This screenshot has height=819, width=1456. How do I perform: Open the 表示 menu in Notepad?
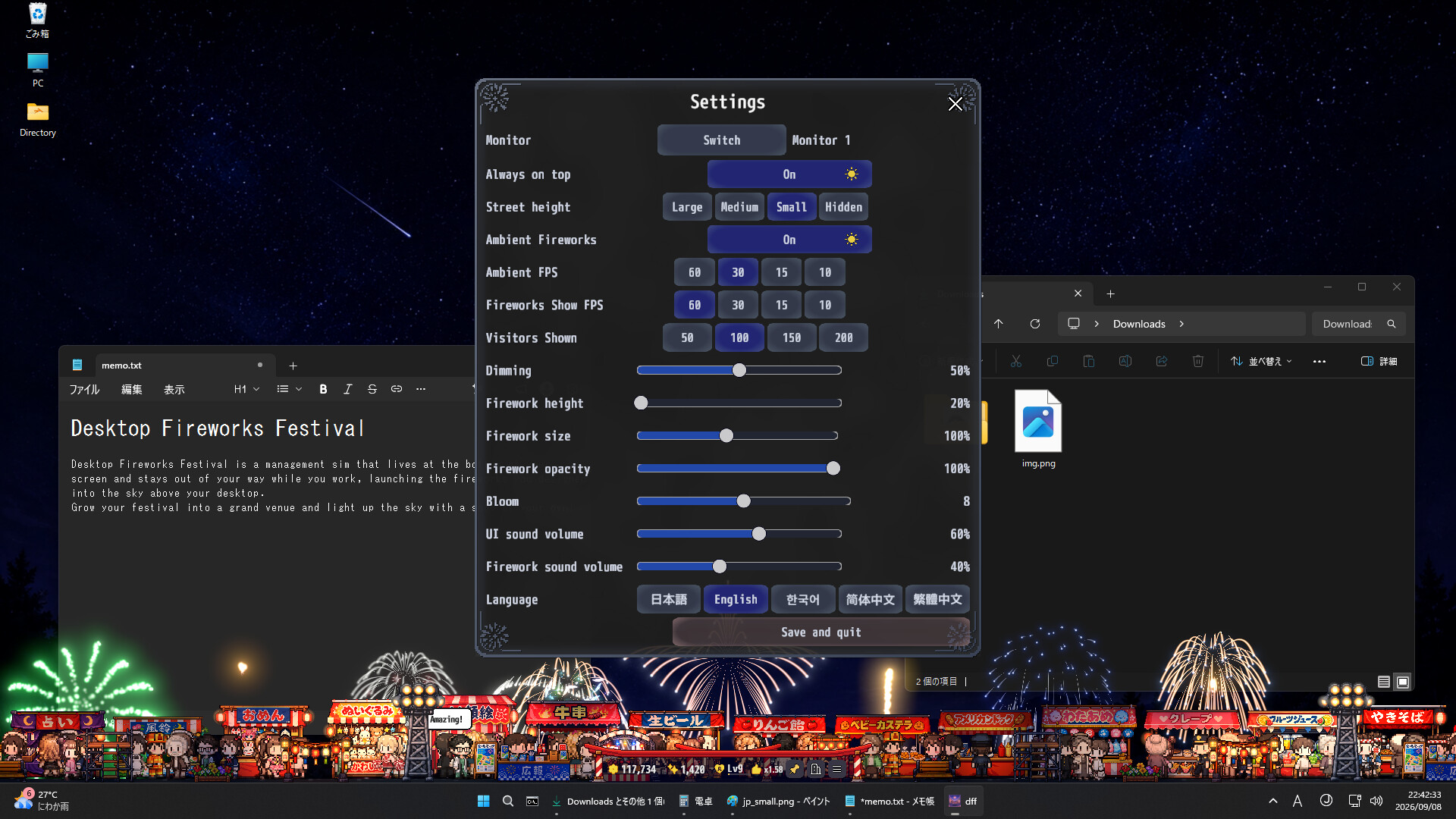[x=174, y=389]
